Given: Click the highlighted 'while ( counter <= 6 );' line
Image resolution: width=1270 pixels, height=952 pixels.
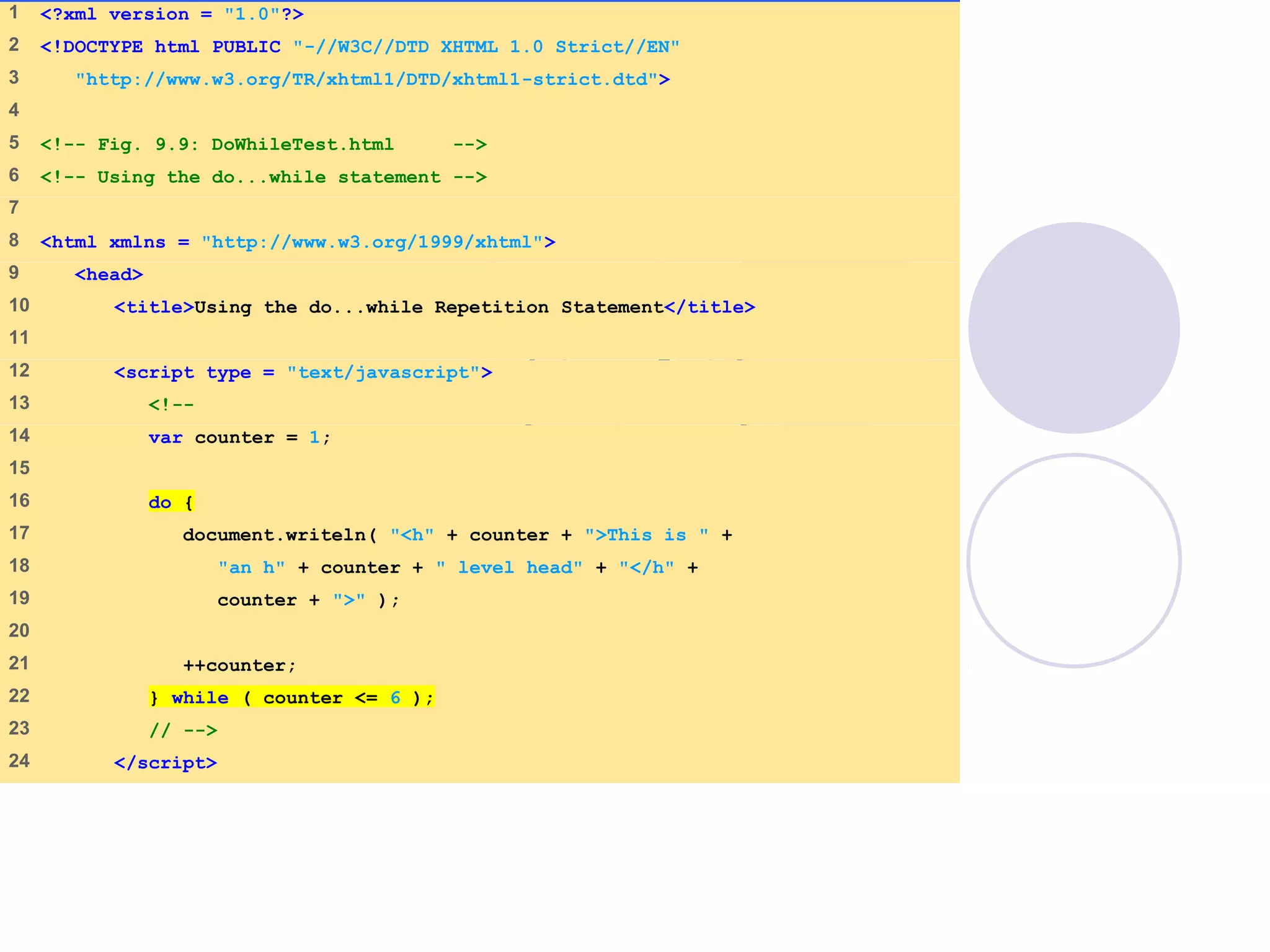Looking at the screenshot, I should pyautogui.click(x=291, y=697).
